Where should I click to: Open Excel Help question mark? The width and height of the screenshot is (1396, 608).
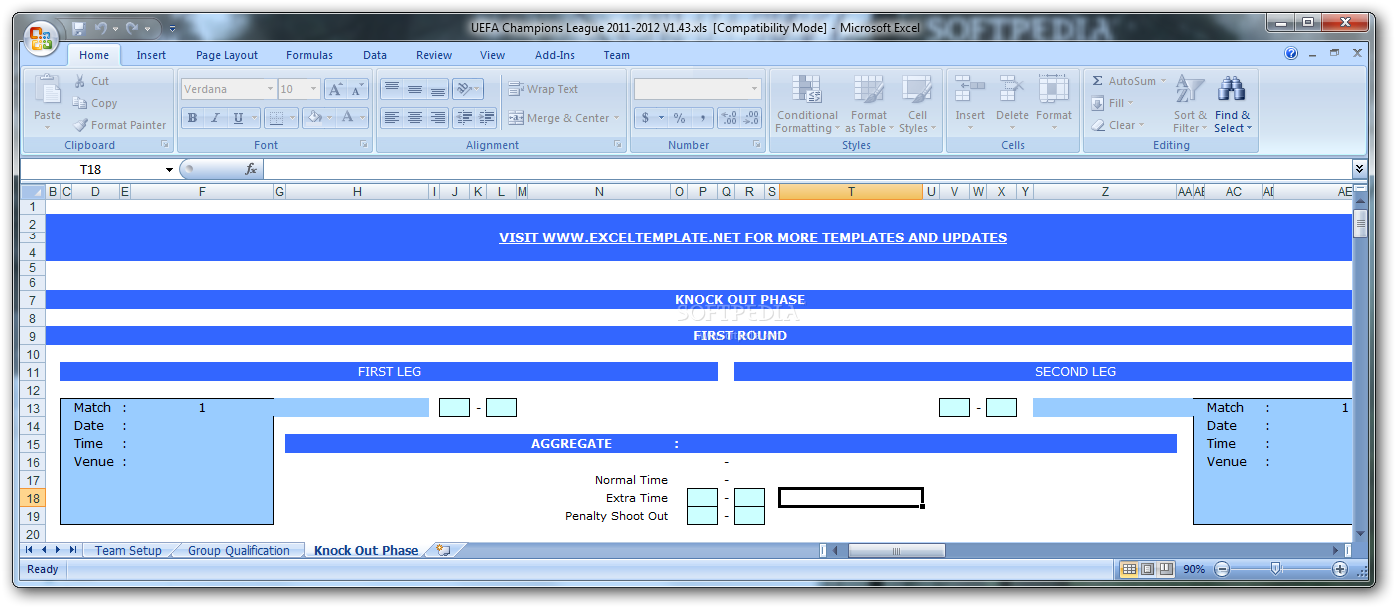(1291, 54)
